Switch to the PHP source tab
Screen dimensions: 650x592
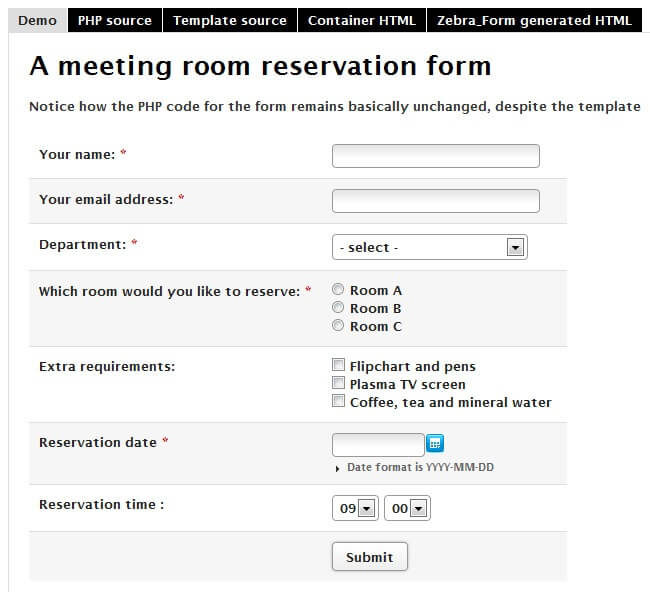coord(115,20)
